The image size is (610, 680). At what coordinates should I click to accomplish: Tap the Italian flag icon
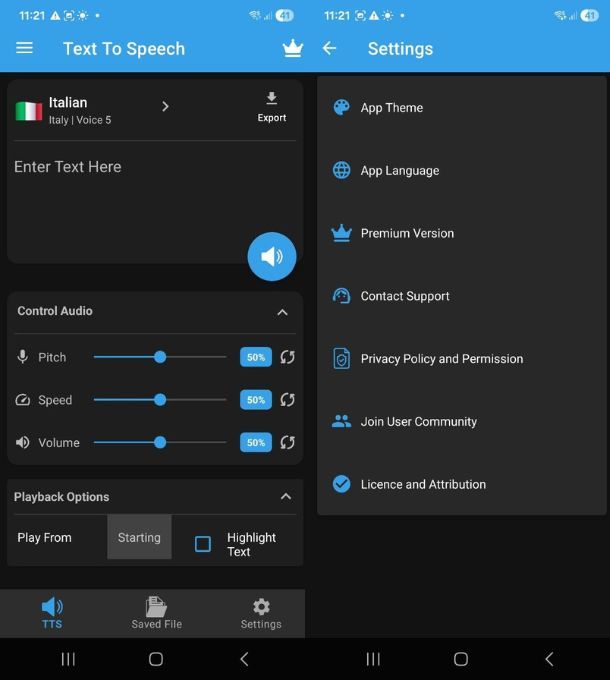(x=29, y=111)
